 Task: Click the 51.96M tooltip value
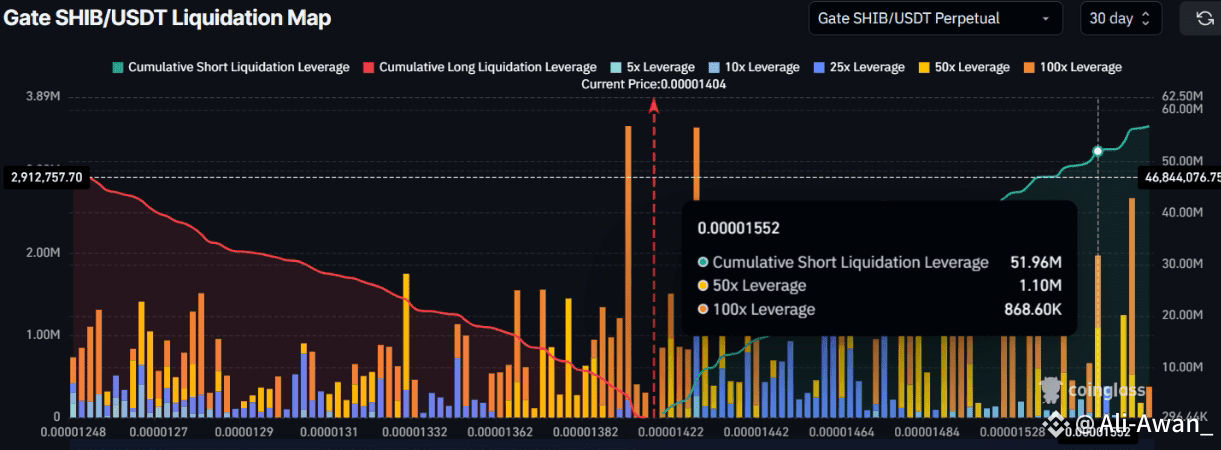pyautogui.click(x=1035, y=262)
